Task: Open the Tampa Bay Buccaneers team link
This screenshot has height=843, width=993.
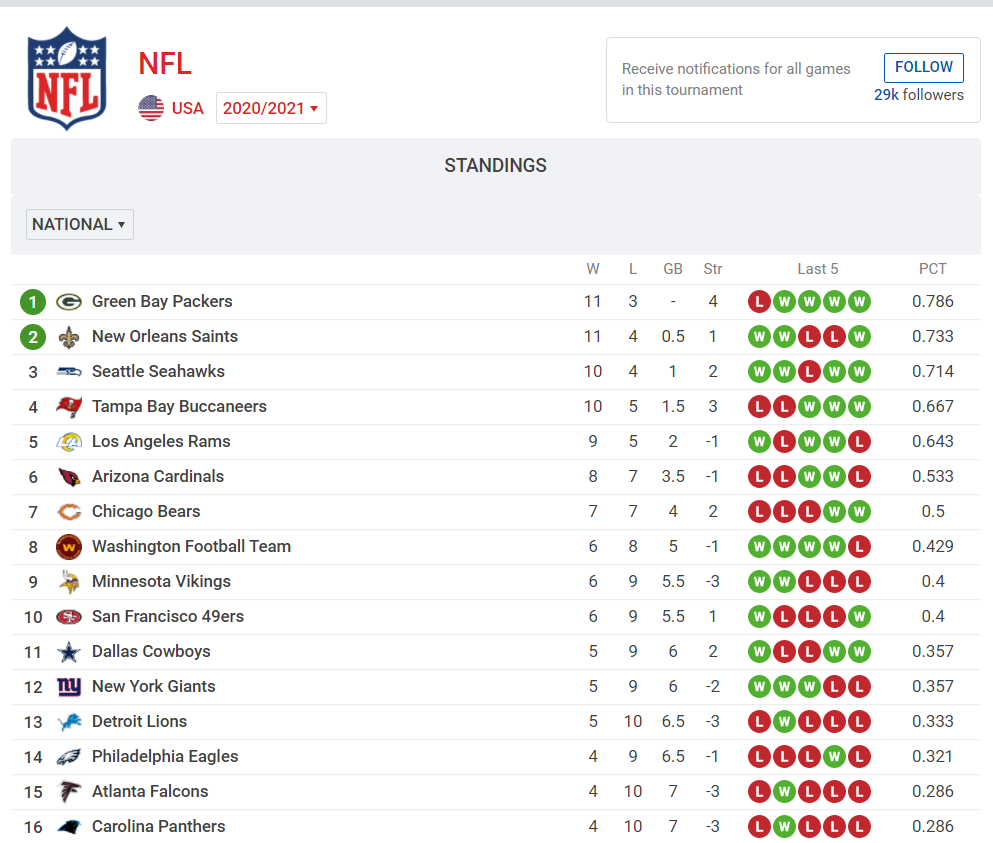Action: (x=179, y=407)
